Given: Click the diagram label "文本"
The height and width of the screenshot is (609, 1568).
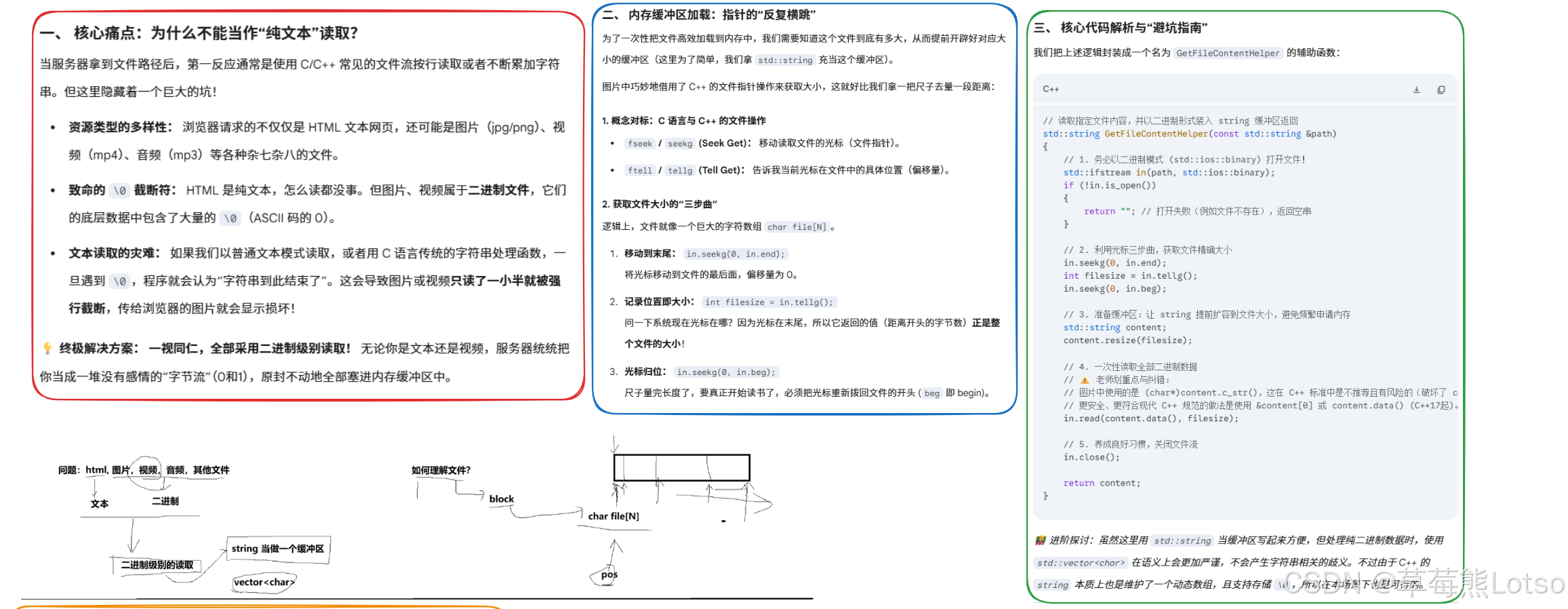Looking at the screenshot, I should (100, 504).
